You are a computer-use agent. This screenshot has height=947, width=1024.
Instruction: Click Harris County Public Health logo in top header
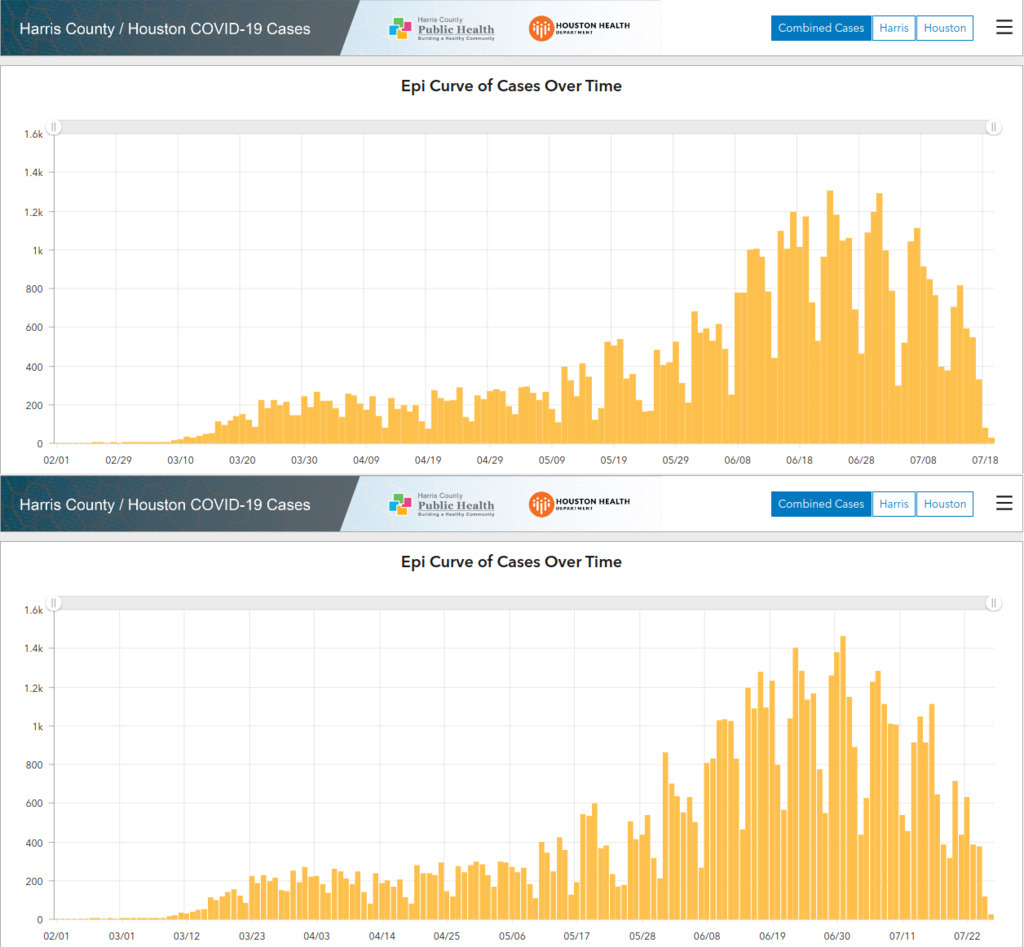[442, 28]
